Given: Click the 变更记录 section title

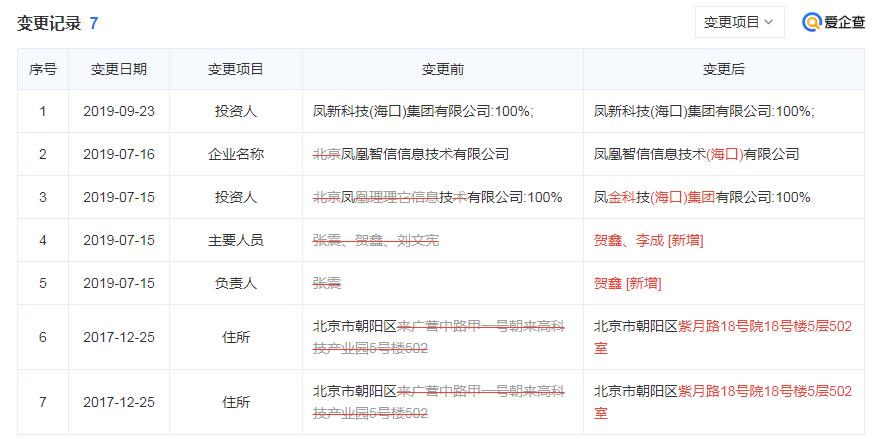Looking at the screenshot, I should pos(49,23).
